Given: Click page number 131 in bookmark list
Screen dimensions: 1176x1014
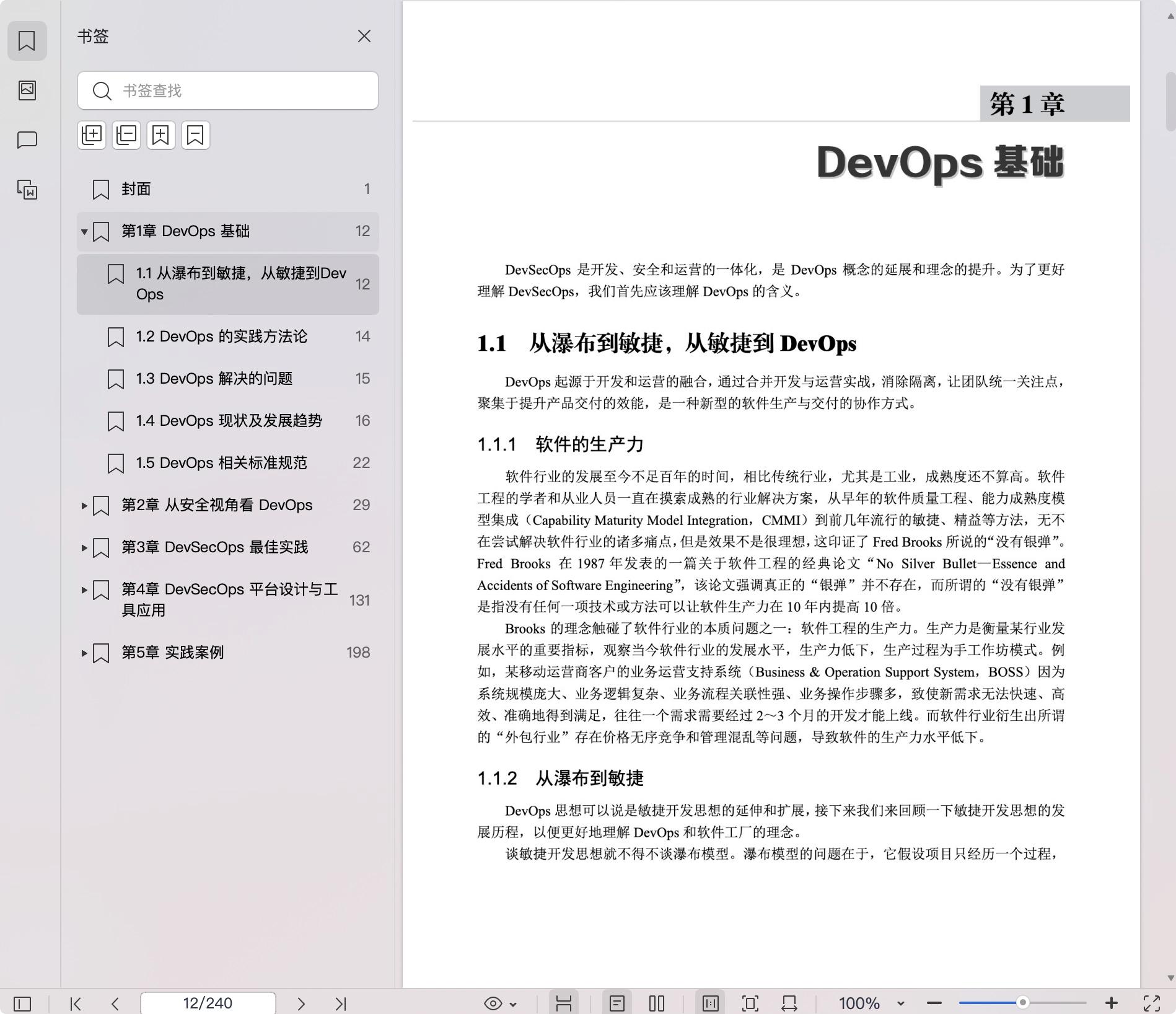Looking at the screenshot, I should [x=359, y=601].
